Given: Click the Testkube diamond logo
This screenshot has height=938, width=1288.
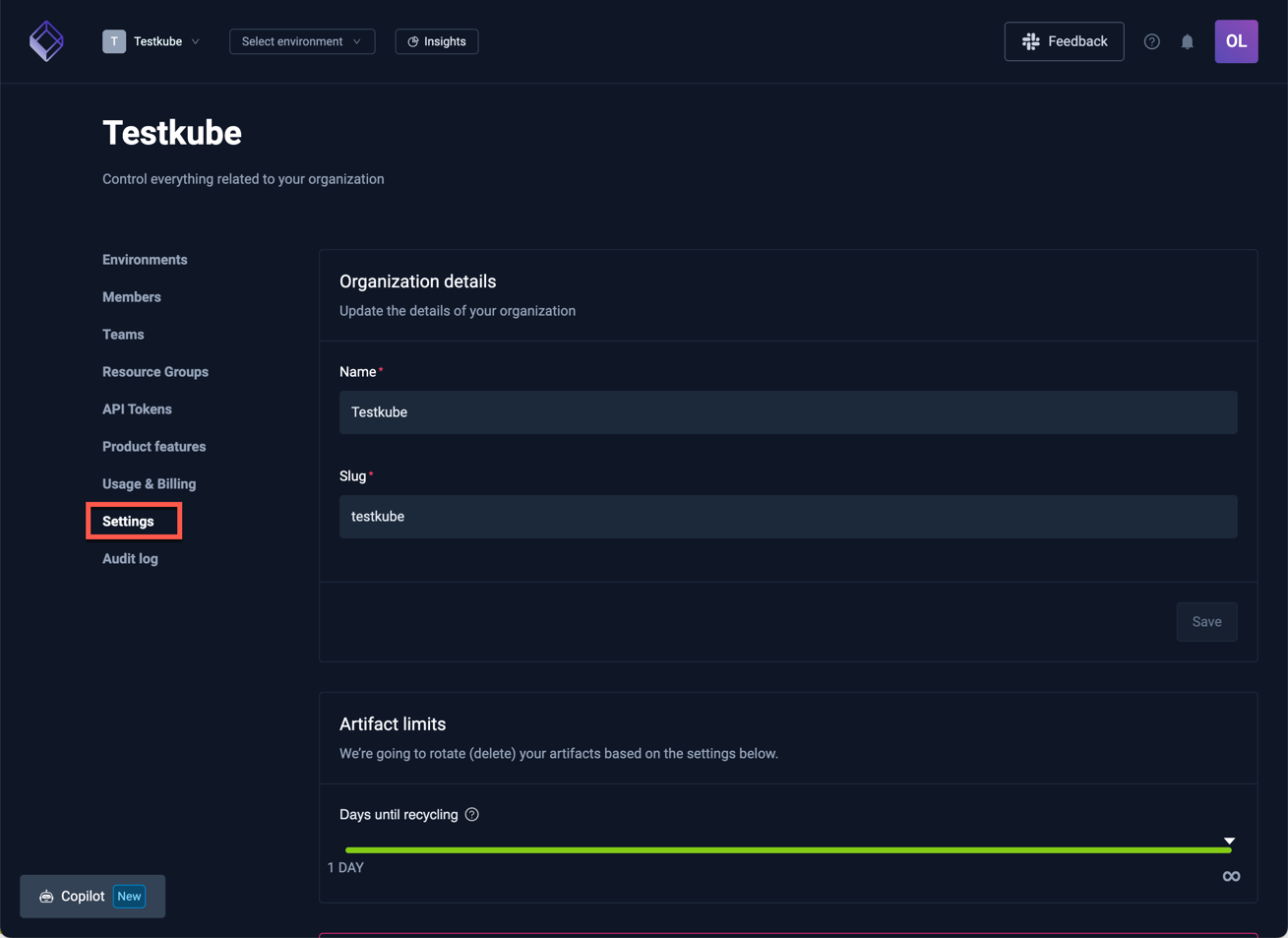Looking at the screenshot, I should coord(46,41).
